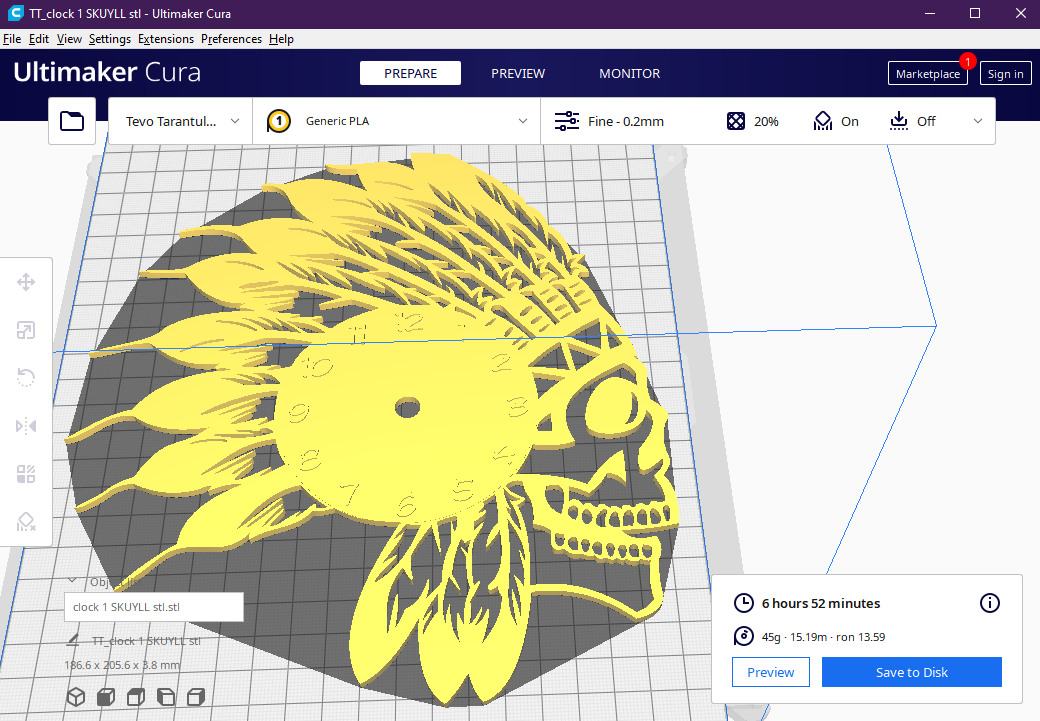Select the Rotate tool
Screen dimensions: 1040x721
tap(26, 378)
